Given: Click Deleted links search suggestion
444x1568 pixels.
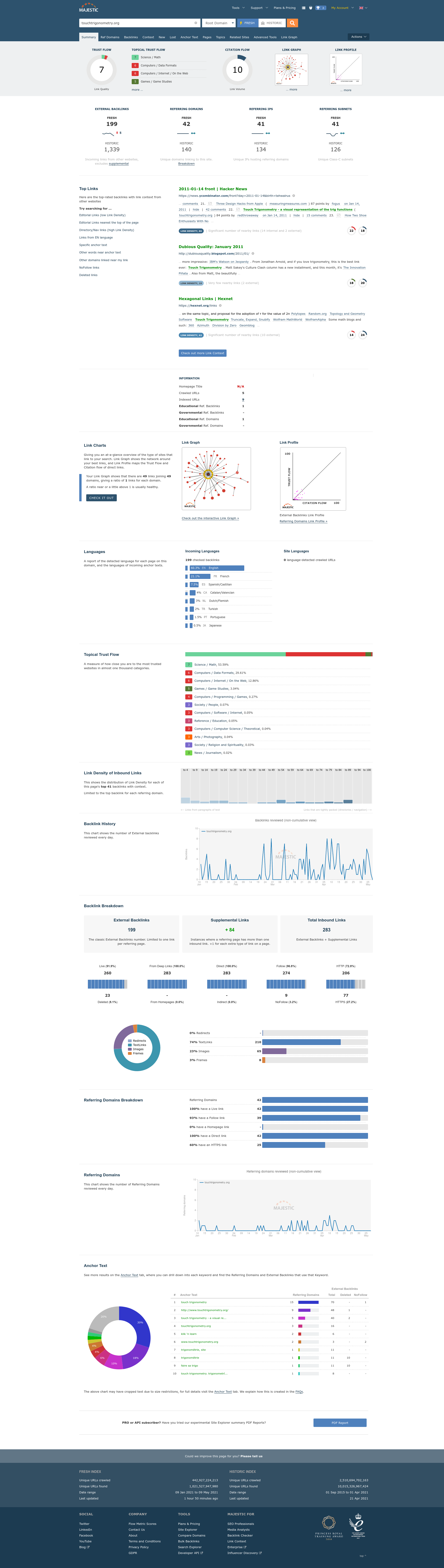Looking at the screenshot, I should (x=88, y=275).
